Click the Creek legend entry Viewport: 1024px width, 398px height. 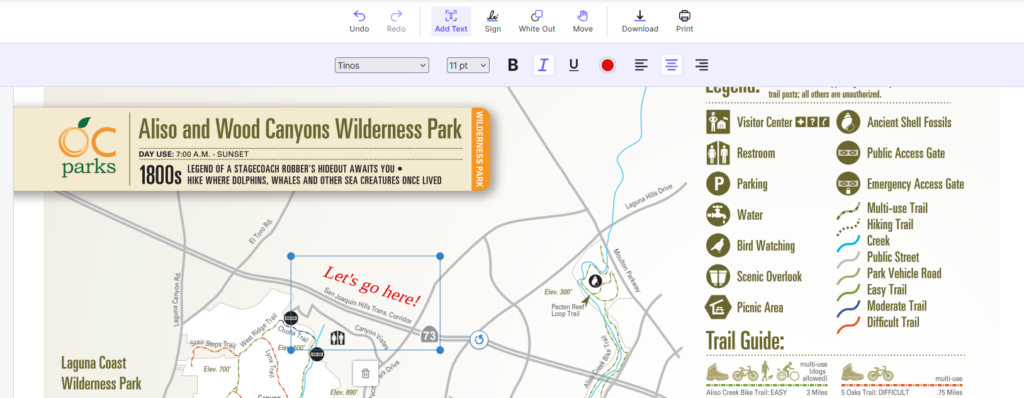(x=878, y=240)
